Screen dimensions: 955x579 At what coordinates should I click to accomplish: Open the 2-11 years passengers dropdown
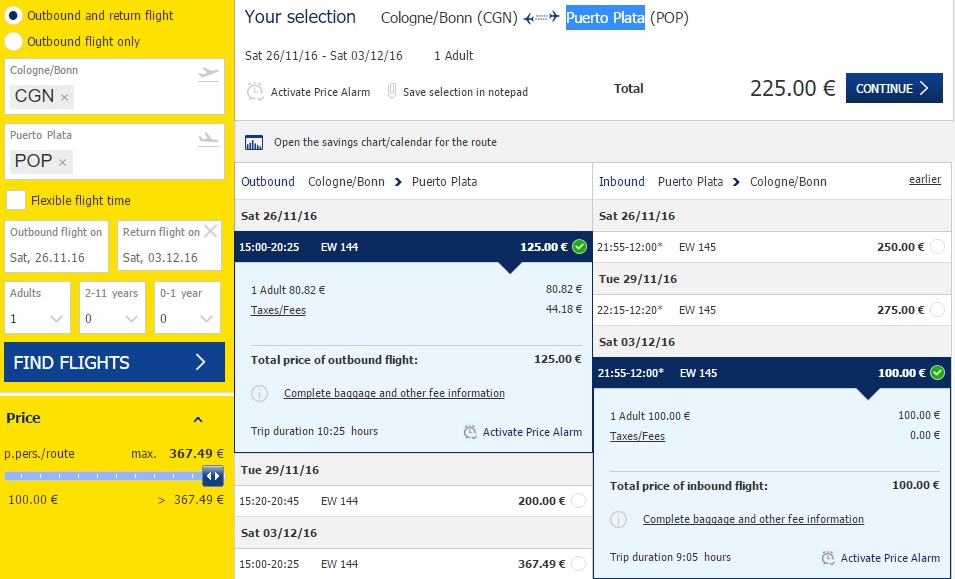pos(112,307)
